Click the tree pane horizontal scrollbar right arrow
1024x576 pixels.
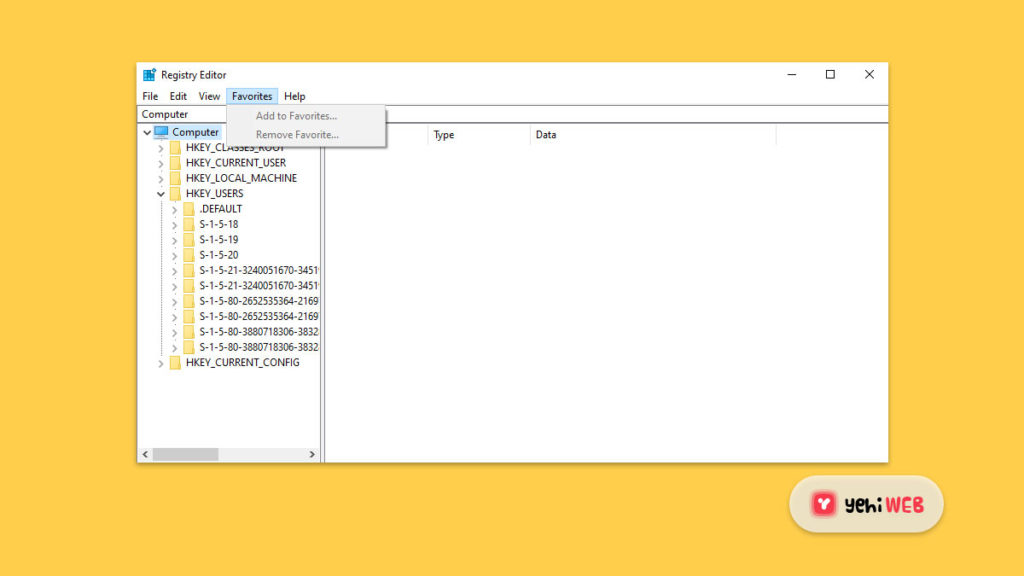312,454
